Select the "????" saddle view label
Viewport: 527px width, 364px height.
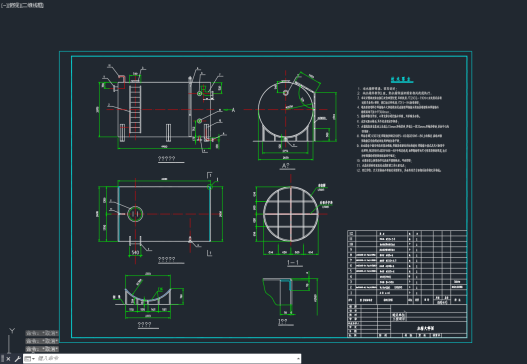click(x=144, y=325)
